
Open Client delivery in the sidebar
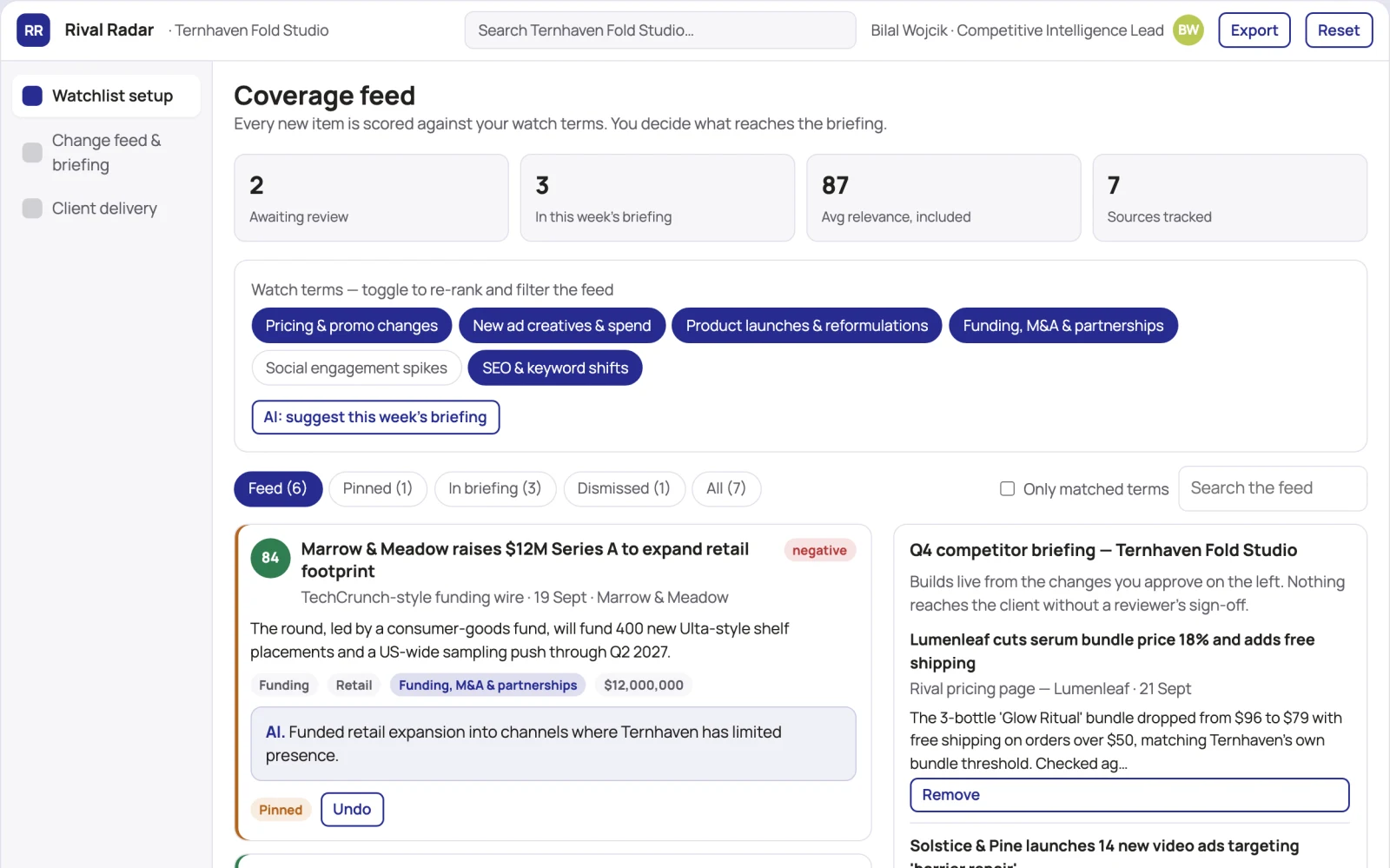tap(106, 209)
